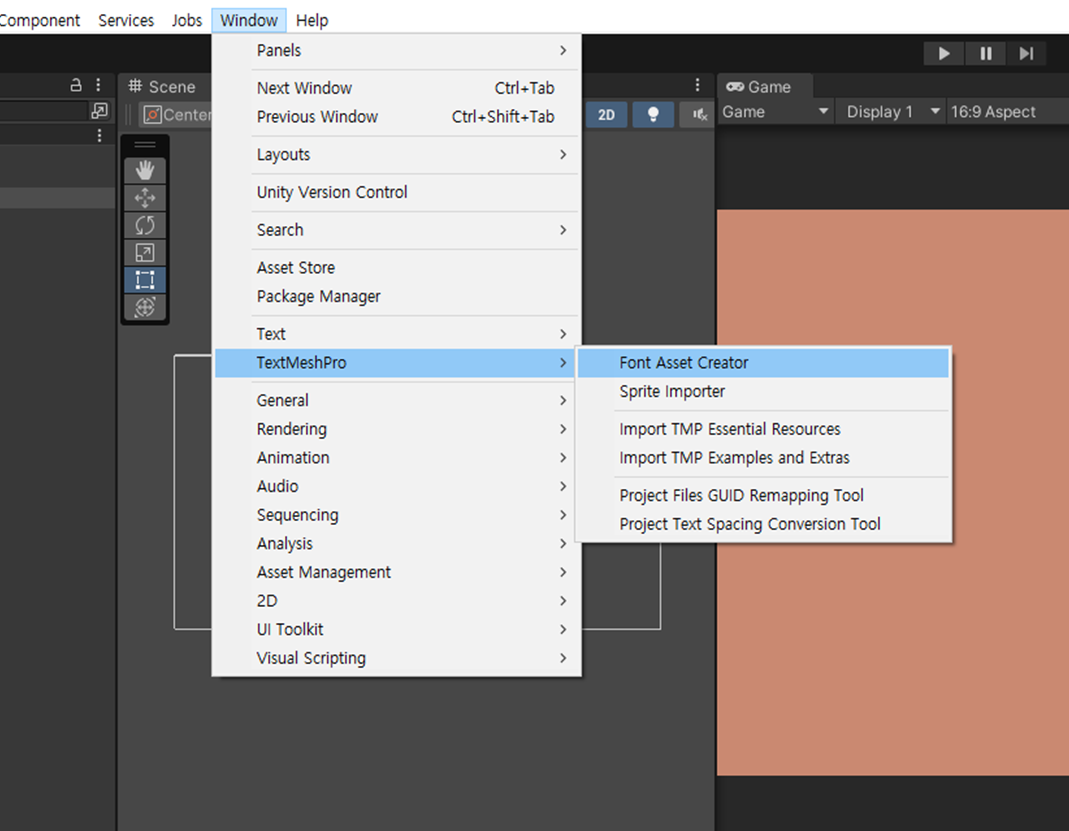
Task: Open the Component menu
Action: pos(40,20)
